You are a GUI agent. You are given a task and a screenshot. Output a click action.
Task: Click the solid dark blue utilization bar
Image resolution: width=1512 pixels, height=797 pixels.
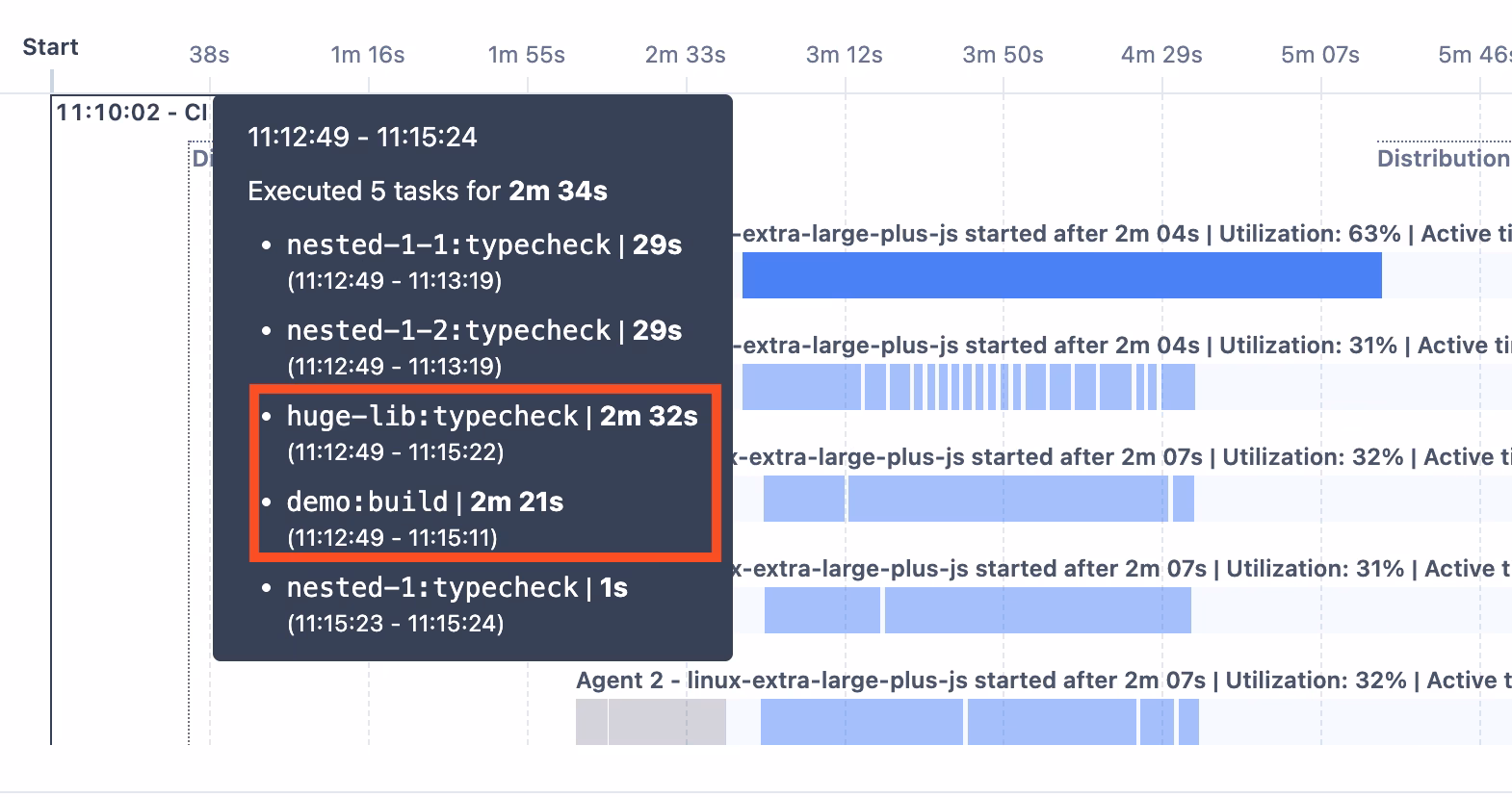(1061, 275)
